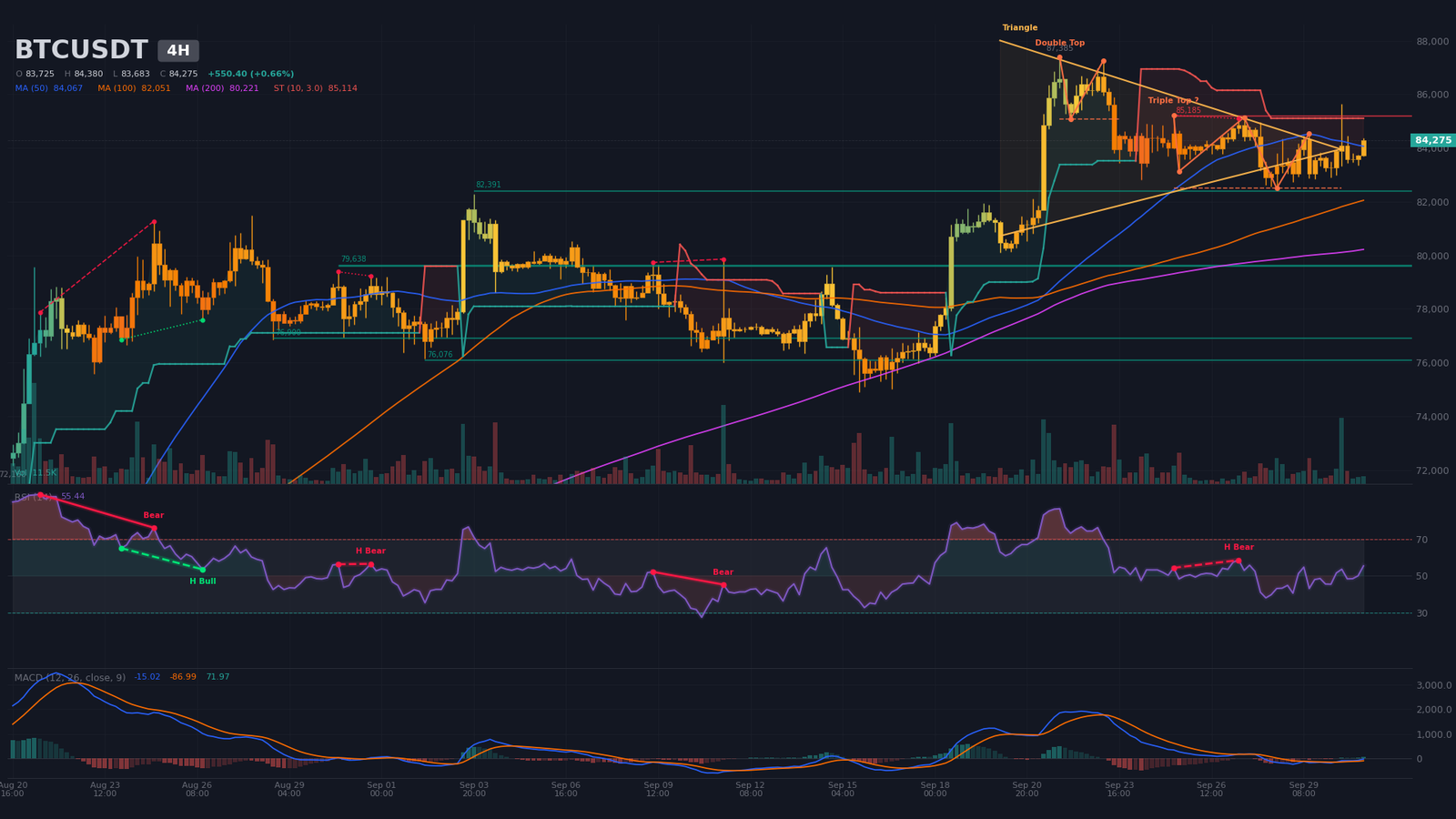
Task: Select the H Bull divergence label in RSI
Action: (203, 581)
